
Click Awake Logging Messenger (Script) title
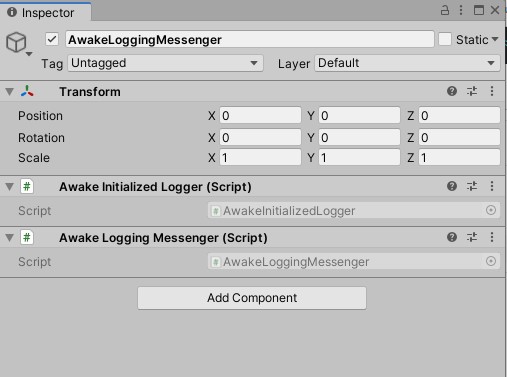click(163, 238)
